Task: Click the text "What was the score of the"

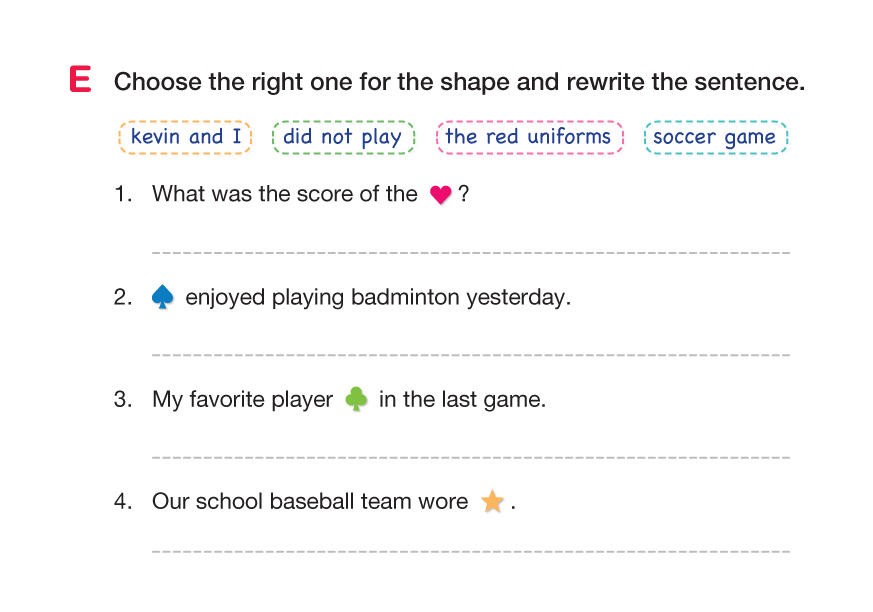Action: (x=284, y=195)
